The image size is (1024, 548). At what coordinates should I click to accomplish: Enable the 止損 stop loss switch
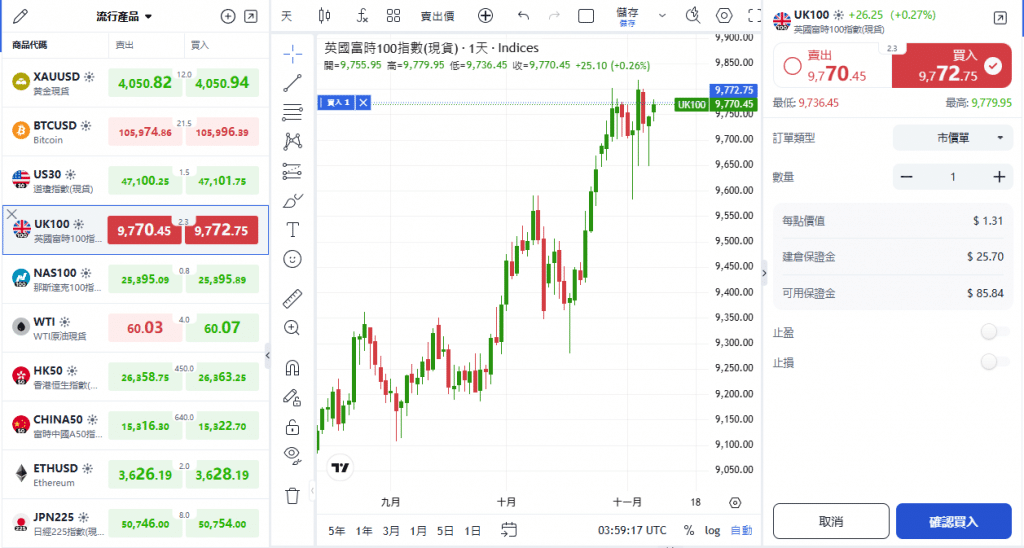pos(995,361)
